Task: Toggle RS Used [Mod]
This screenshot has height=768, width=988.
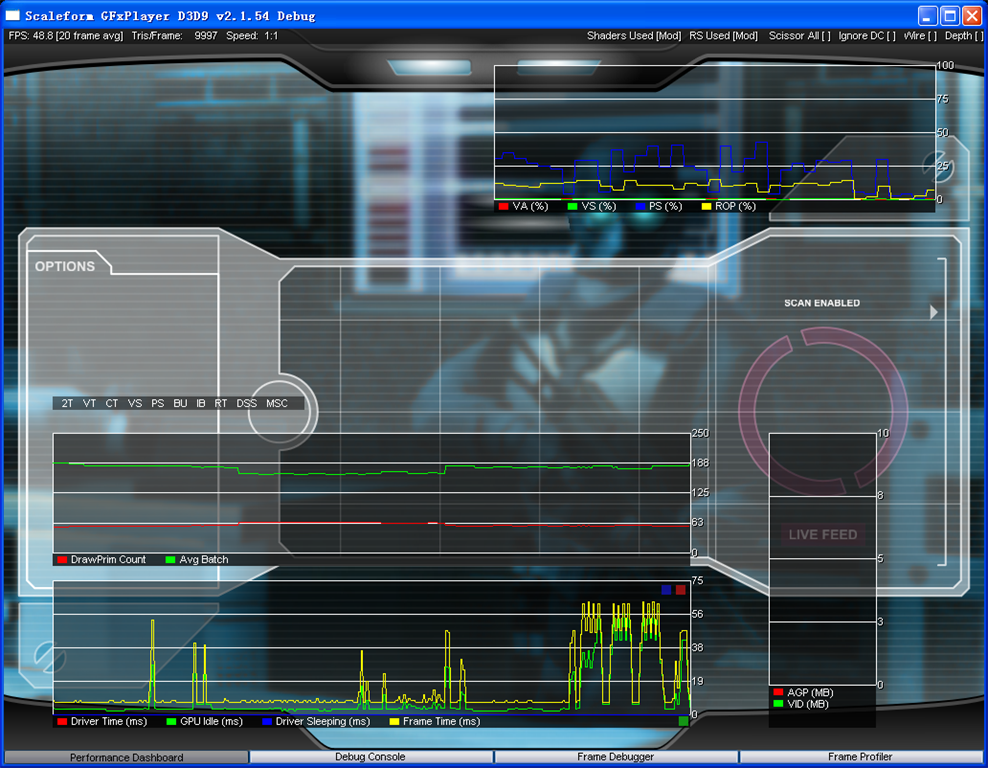Action: tap(723, 36)
